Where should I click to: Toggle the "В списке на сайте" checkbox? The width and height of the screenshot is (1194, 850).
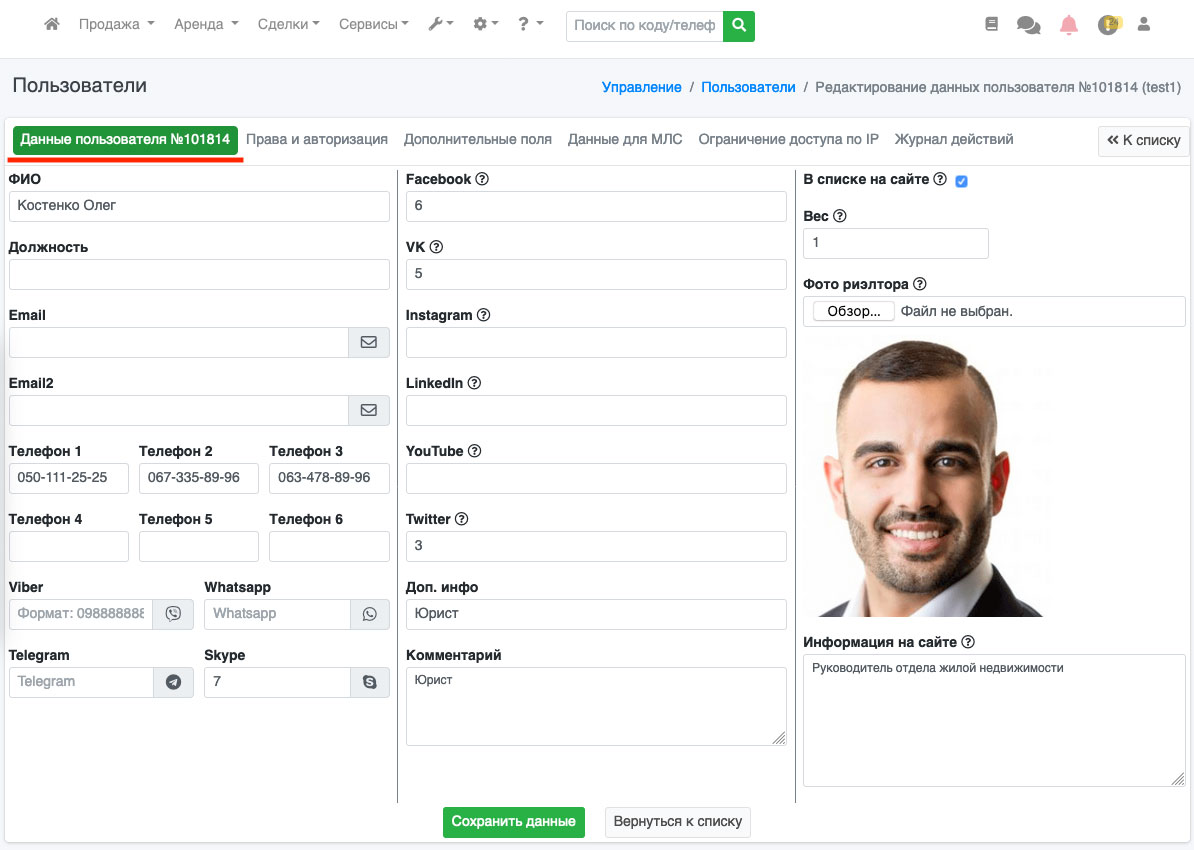coord(961,181)
